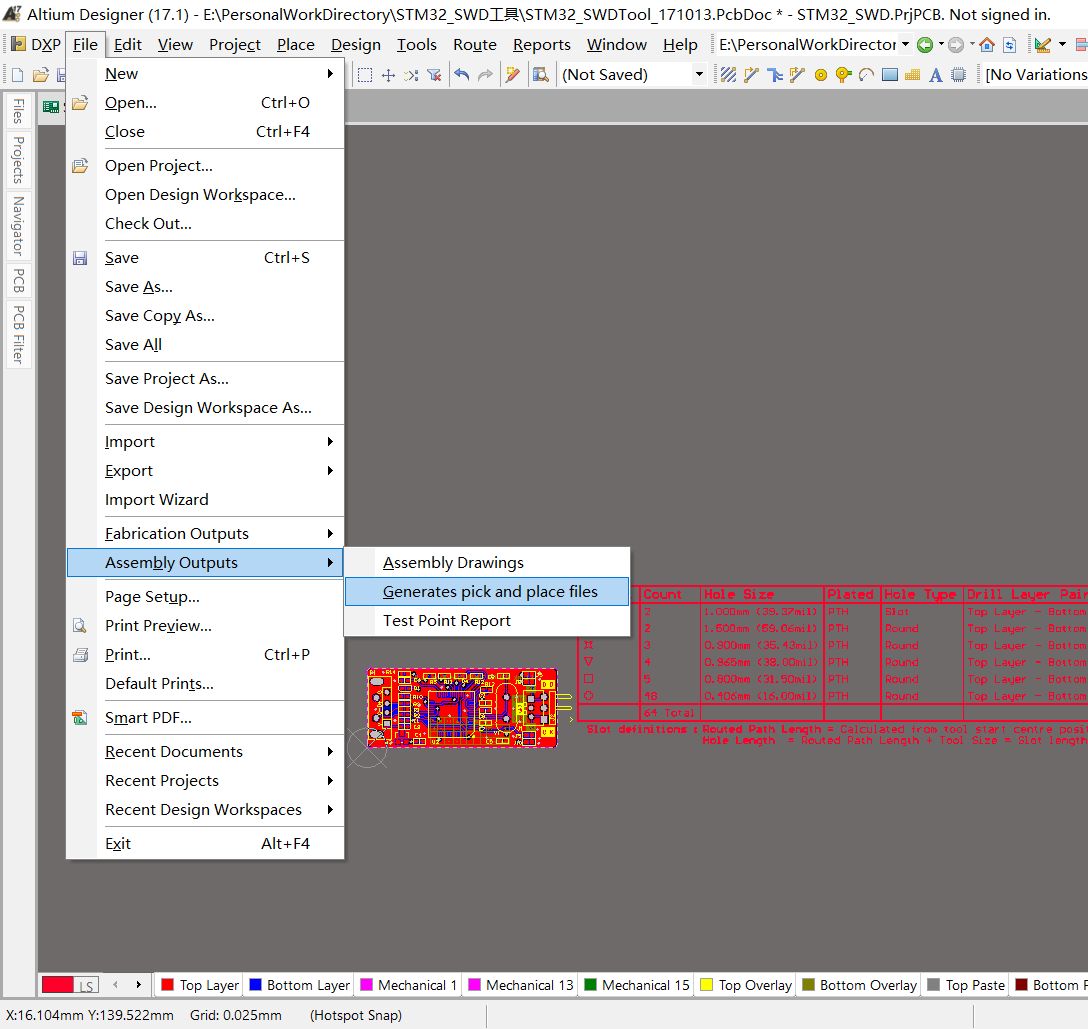Click the home page icon
This screenshot has width=1088, height=1029.
point(987,45)
